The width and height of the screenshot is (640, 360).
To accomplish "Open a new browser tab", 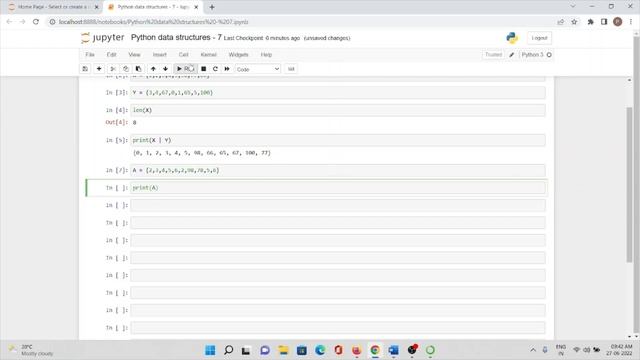I will (x=212, y=7).
